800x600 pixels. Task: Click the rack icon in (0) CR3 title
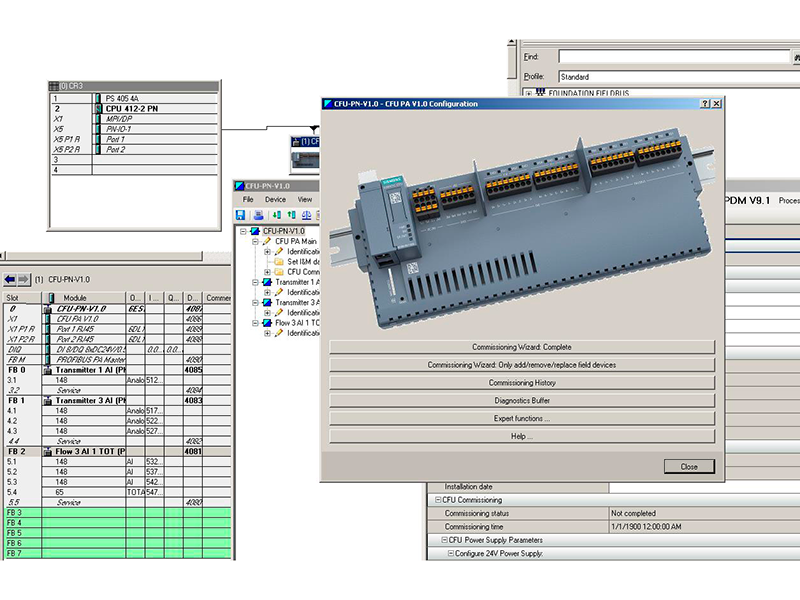coord(54,86)
